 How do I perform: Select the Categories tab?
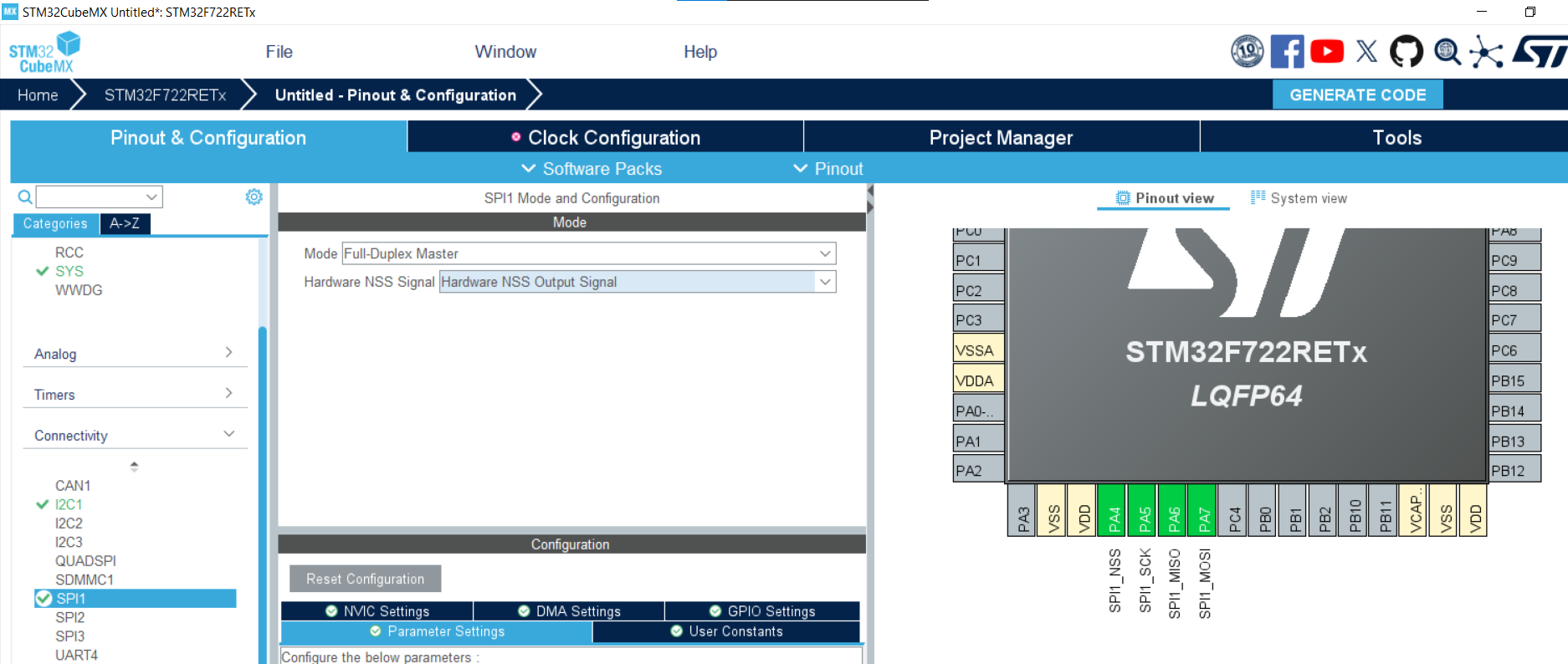(55, 223)
